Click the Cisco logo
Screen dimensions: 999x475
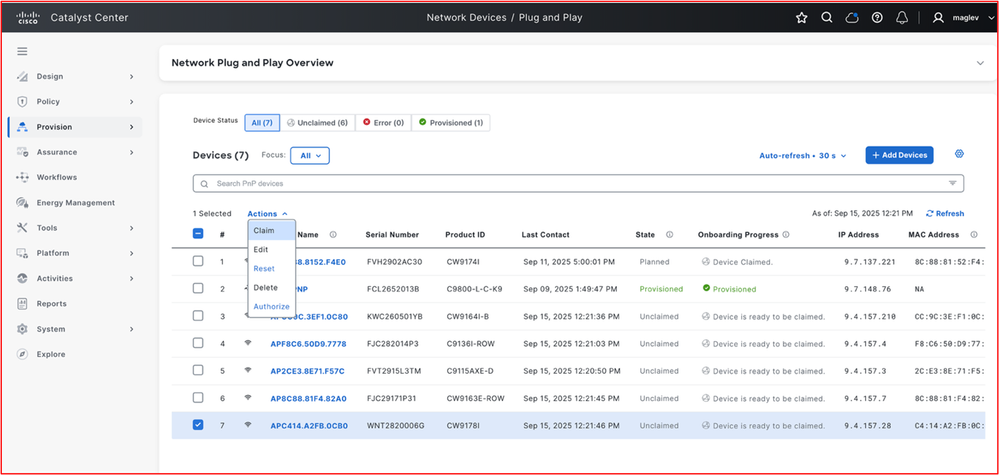28,17
